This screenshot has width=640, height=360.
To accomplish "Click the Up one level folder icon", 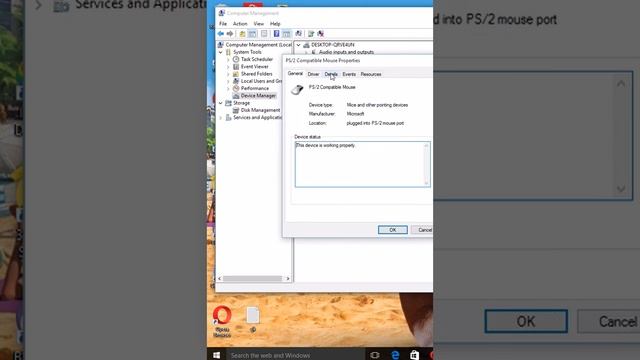I will pos(242,33).
